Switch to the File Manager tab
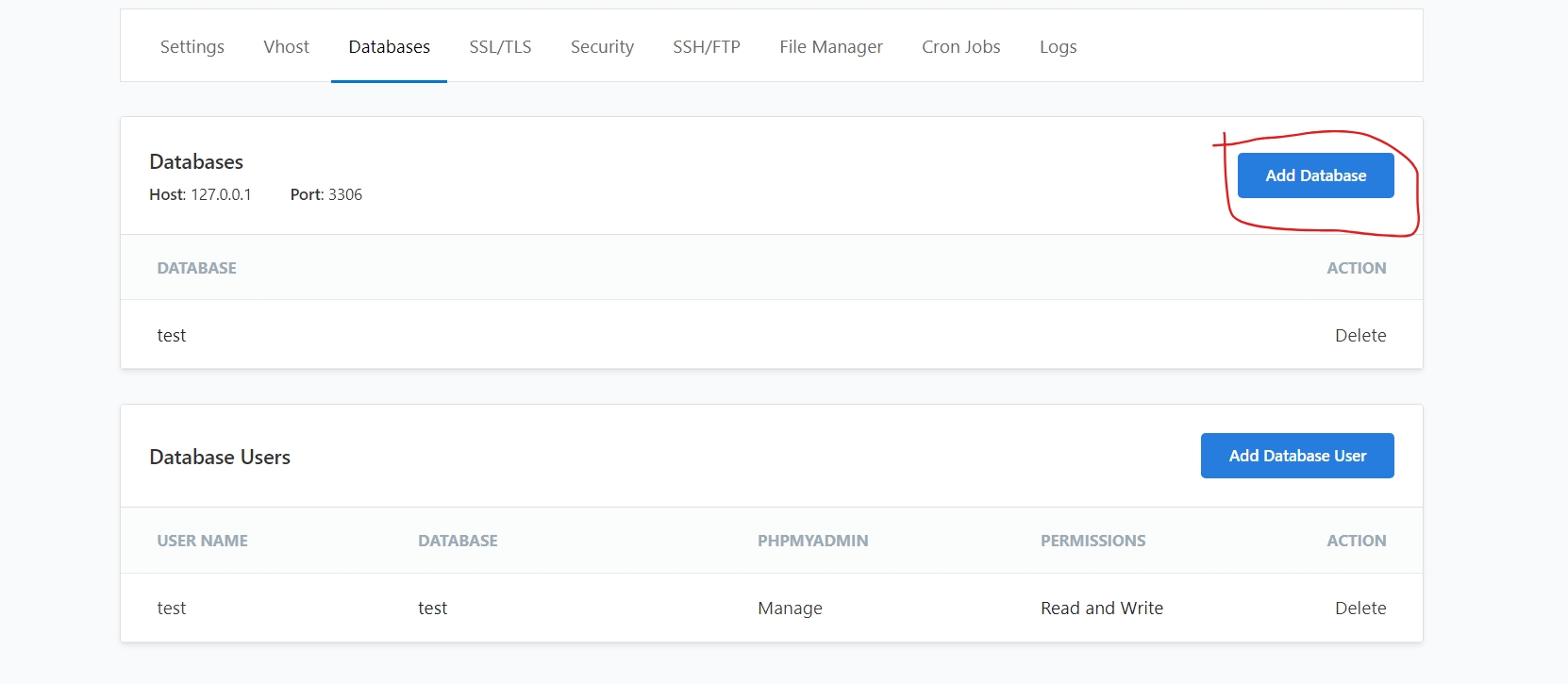This screenshot has width=1568, height=684. click(831, 46)
